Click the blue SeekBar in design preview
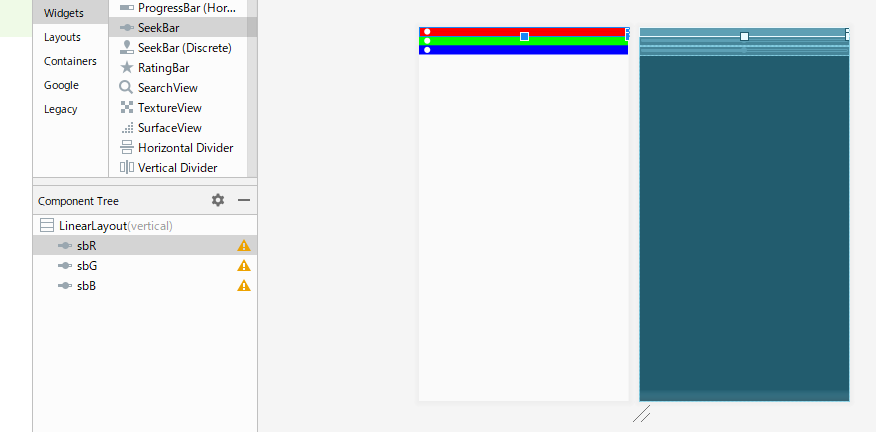The width and height of the screenshot is (876, 432). (523, 50)
